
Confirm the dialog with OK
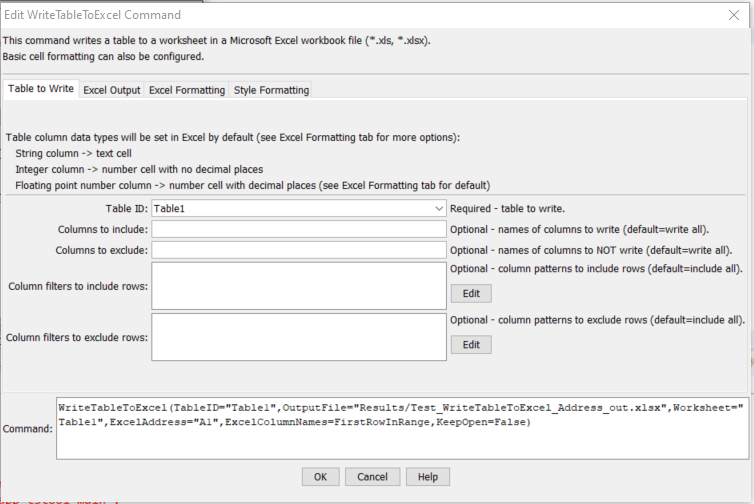(x=320, y=477)
